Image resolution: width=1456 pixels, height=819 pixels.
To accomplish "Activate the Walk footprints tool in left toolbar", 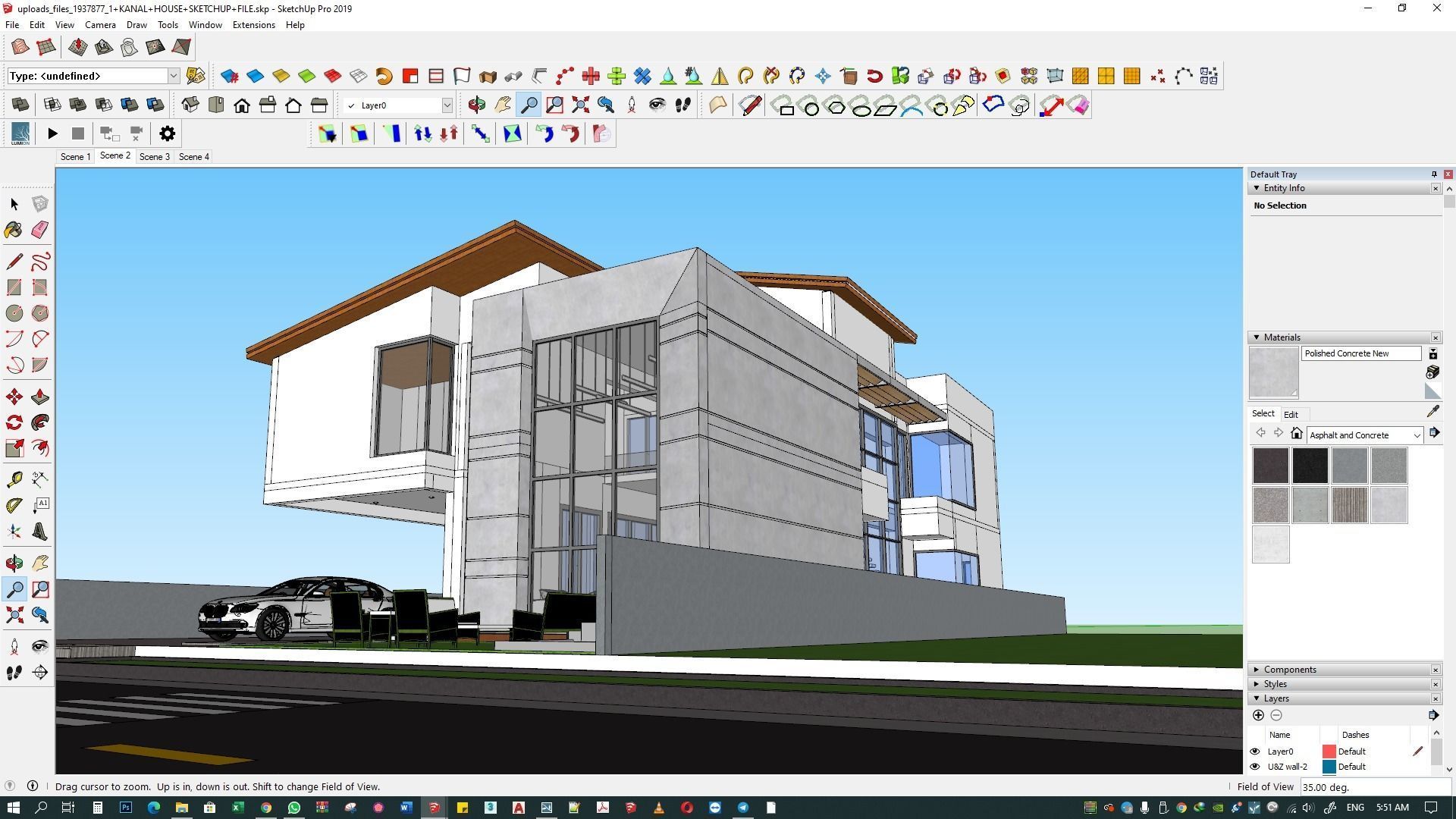I will (x=14, y=672).
